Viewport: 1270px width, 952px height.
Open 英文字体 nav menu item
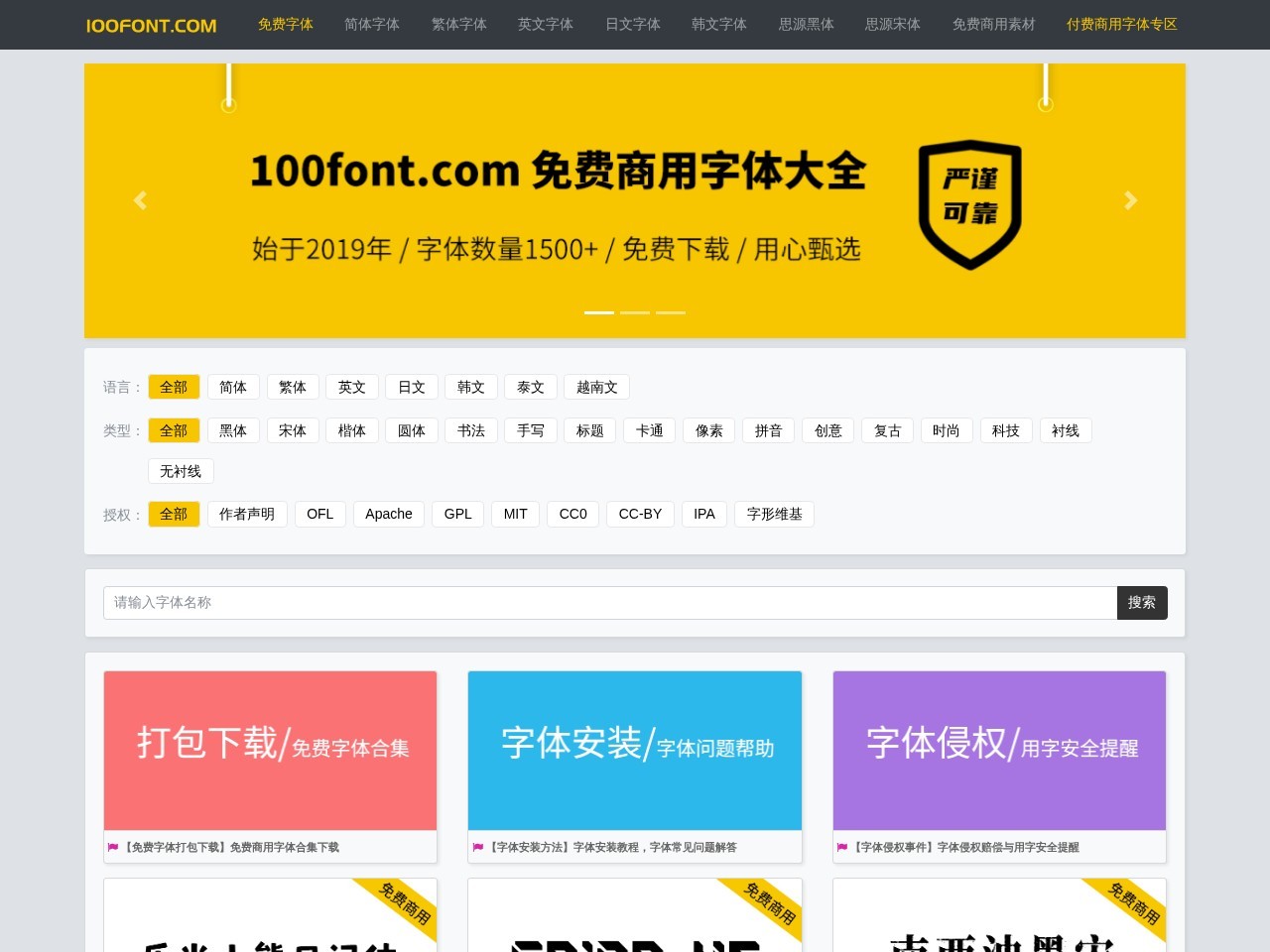tap(546, 24)
